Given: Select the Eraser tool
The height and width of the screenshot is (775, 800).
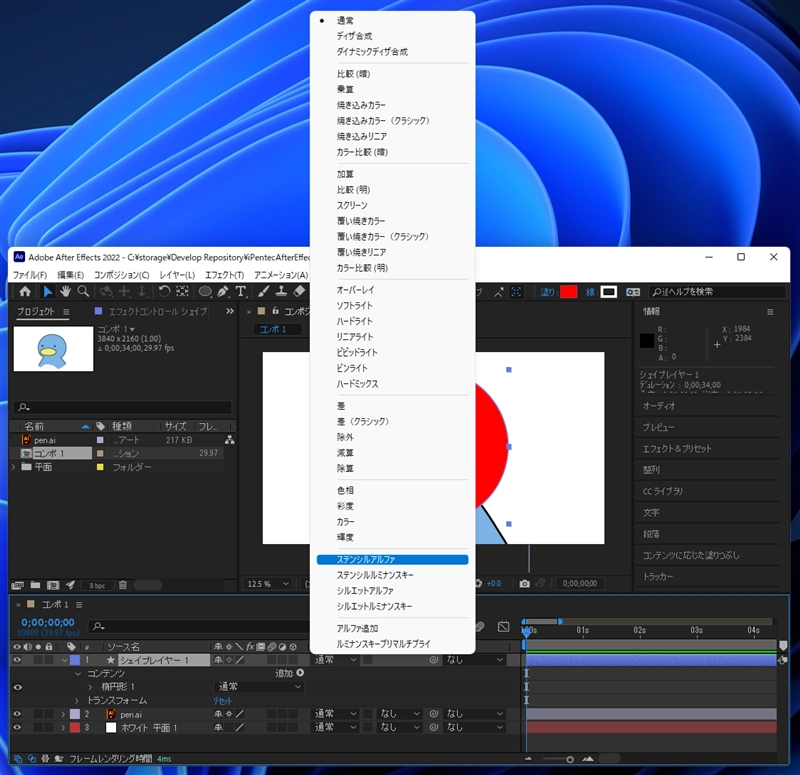Looking at the screenshot, I should click(299, 292).
